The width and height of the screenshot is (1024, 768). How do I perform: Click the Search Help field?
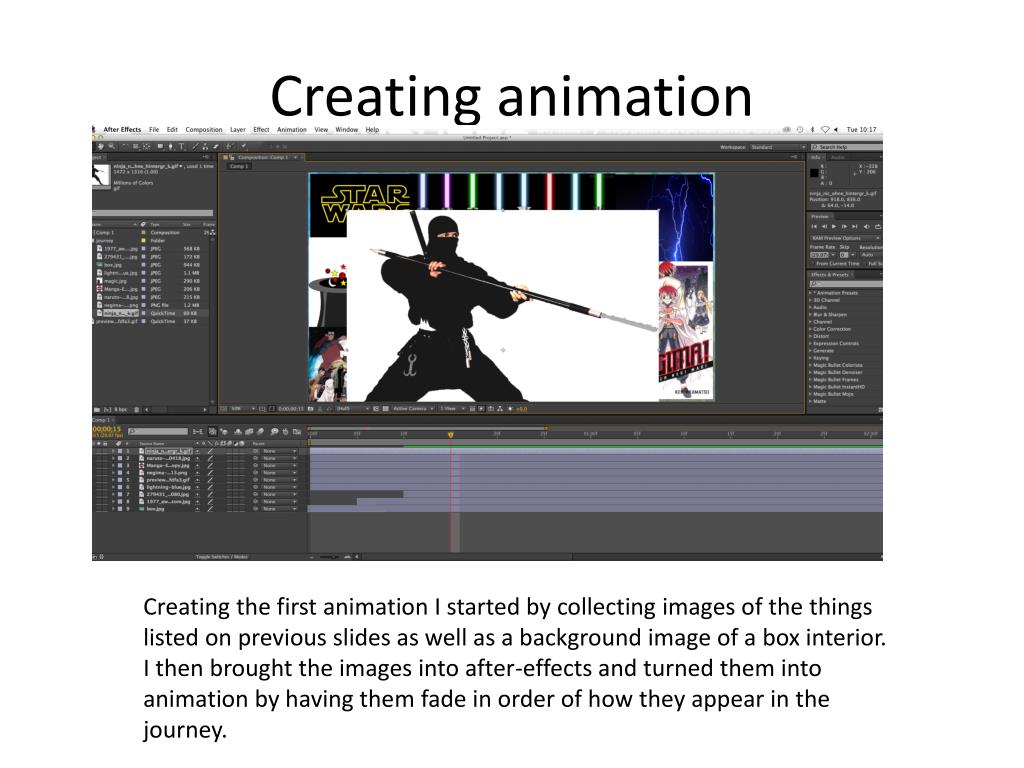point(847,148)
